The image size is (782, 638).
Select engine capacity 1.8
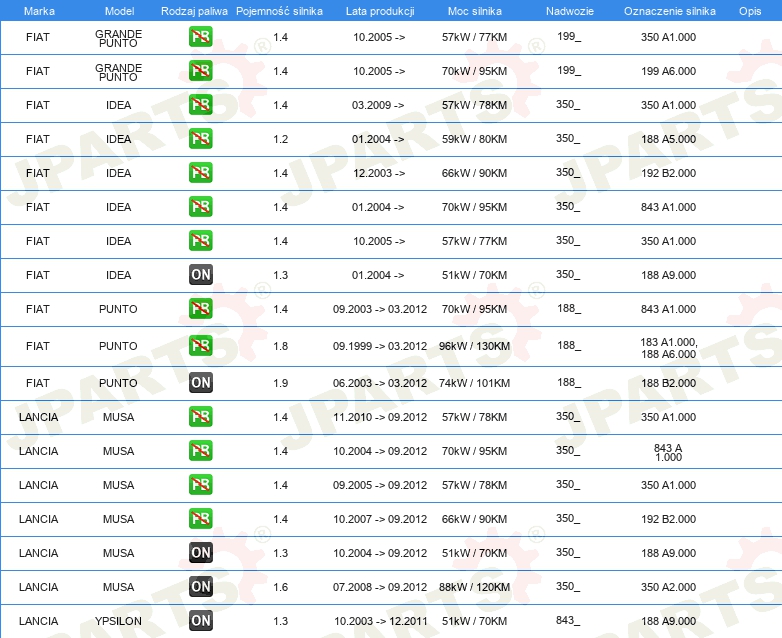click(x=280, y=346)
